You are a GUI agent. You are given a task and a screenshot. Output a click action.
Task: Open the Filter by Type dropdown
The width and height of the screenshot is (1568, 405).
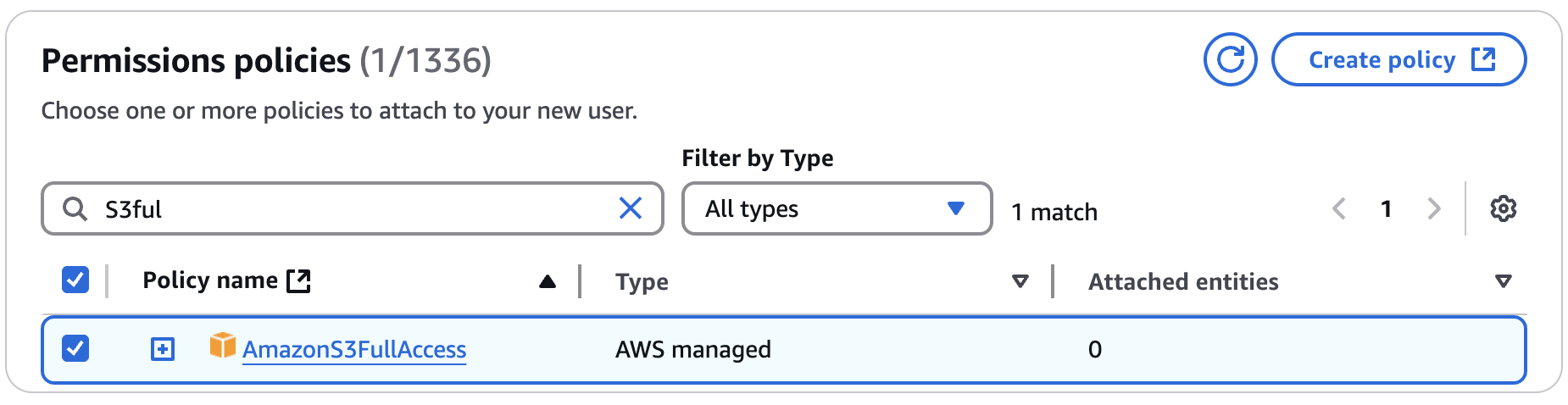[837, 208]
